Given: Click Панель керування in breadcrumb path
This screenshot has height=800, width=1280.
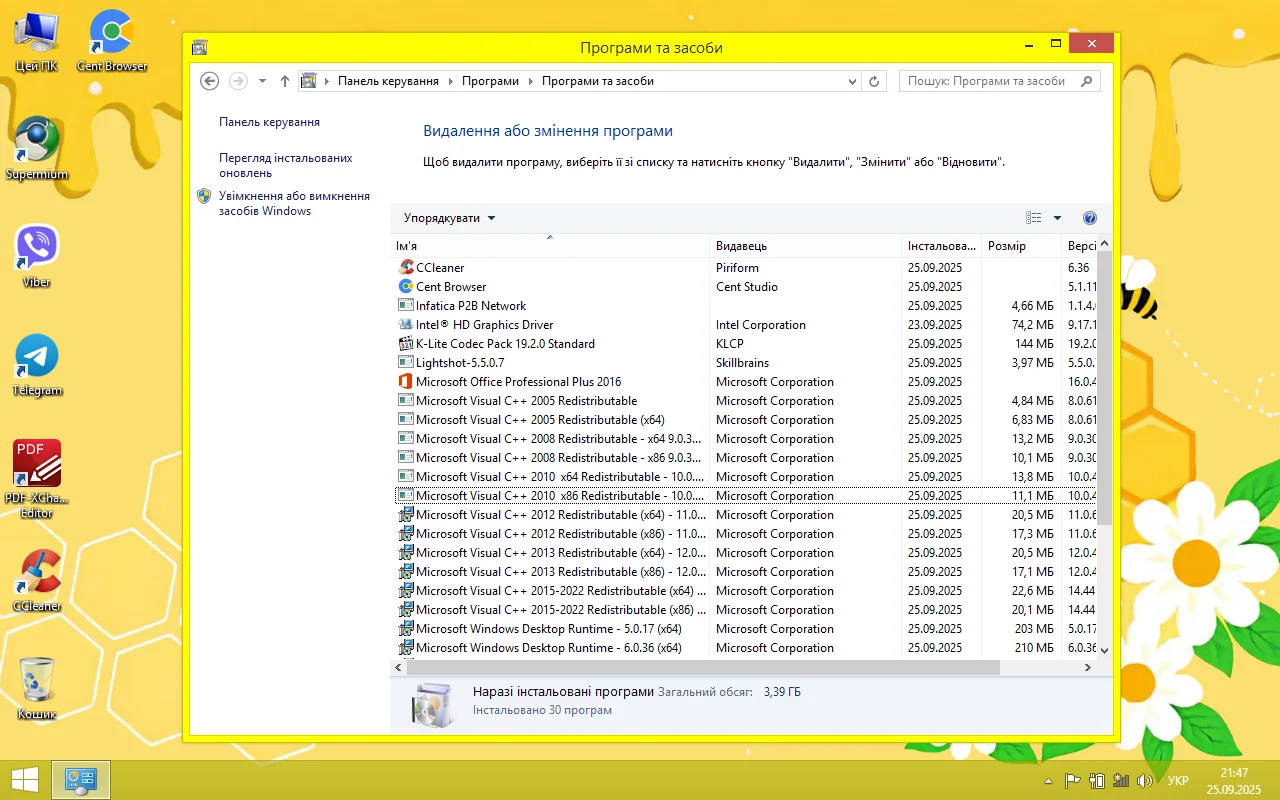Looking at the screenshot, I should [388, 81].
